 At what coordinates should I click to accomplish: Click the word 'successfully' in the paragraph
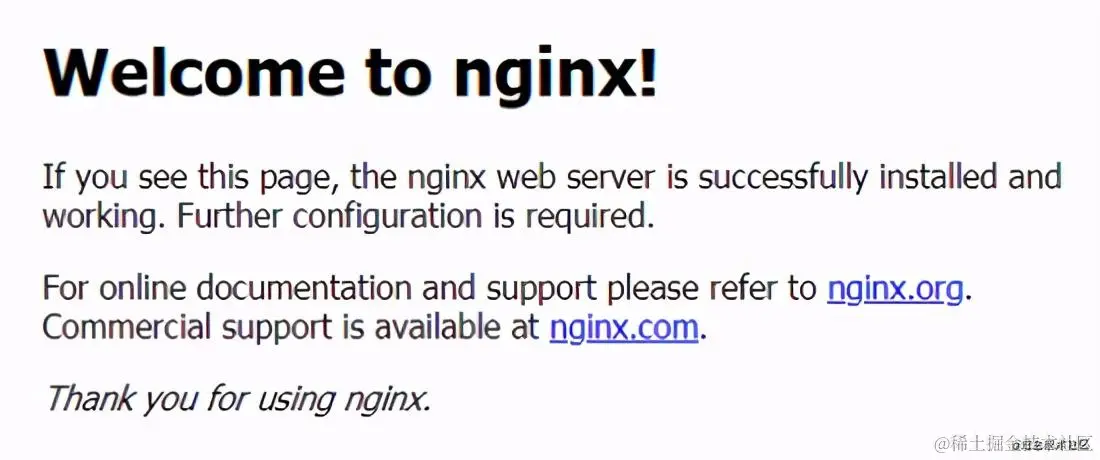[782, 179]
